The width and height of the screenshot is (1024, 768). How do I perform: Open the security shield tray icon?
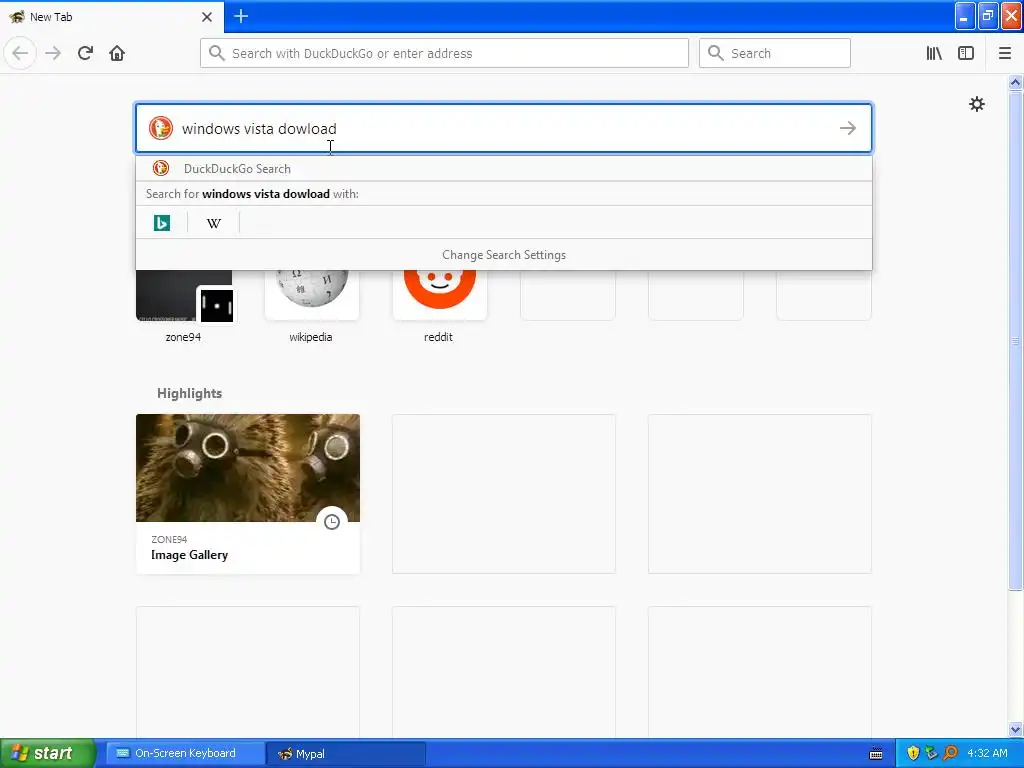pos(913,753)
